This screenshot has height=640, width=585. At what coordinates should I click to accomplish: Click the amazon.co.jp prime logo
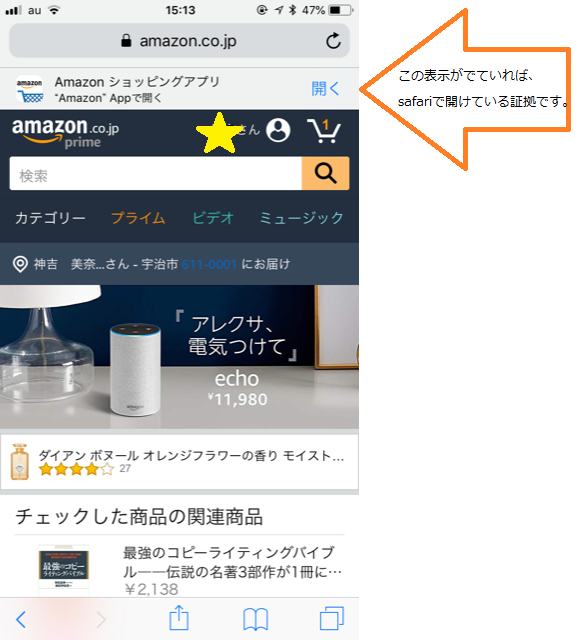point(65,133)
